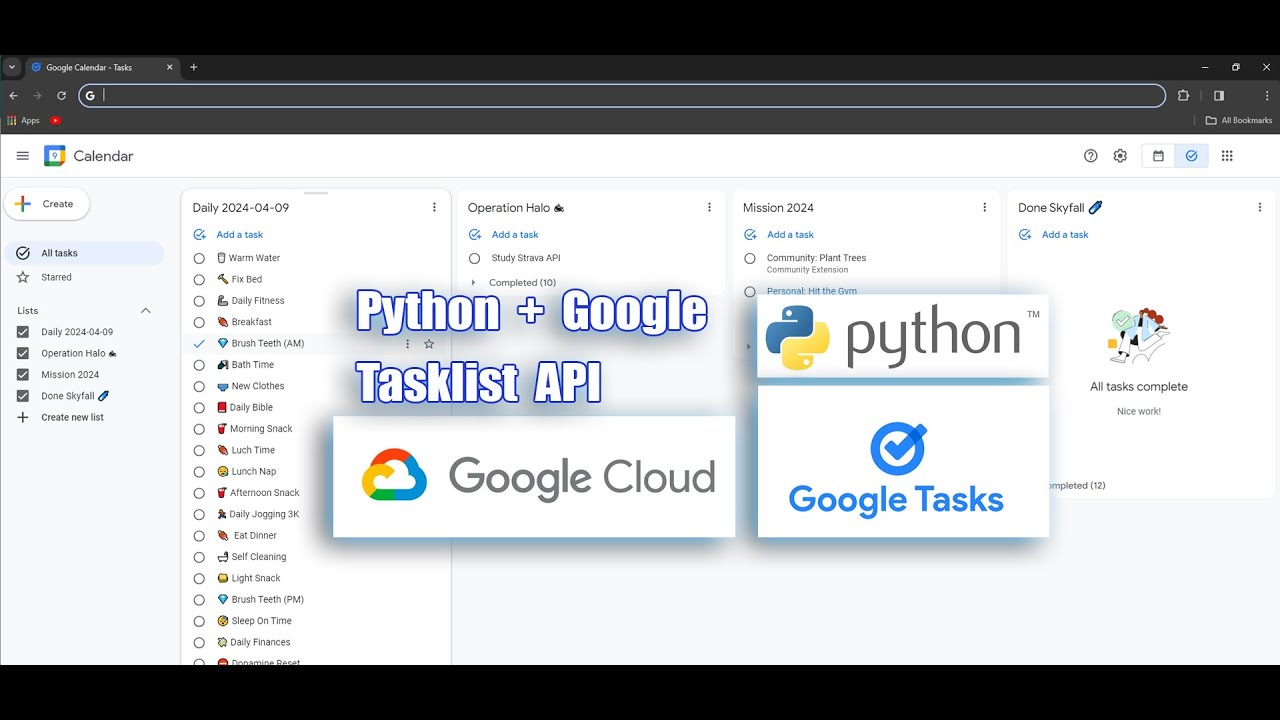Collapse the Lists section
This screenshot has height=720, width=1280.
tap(145, 311)
